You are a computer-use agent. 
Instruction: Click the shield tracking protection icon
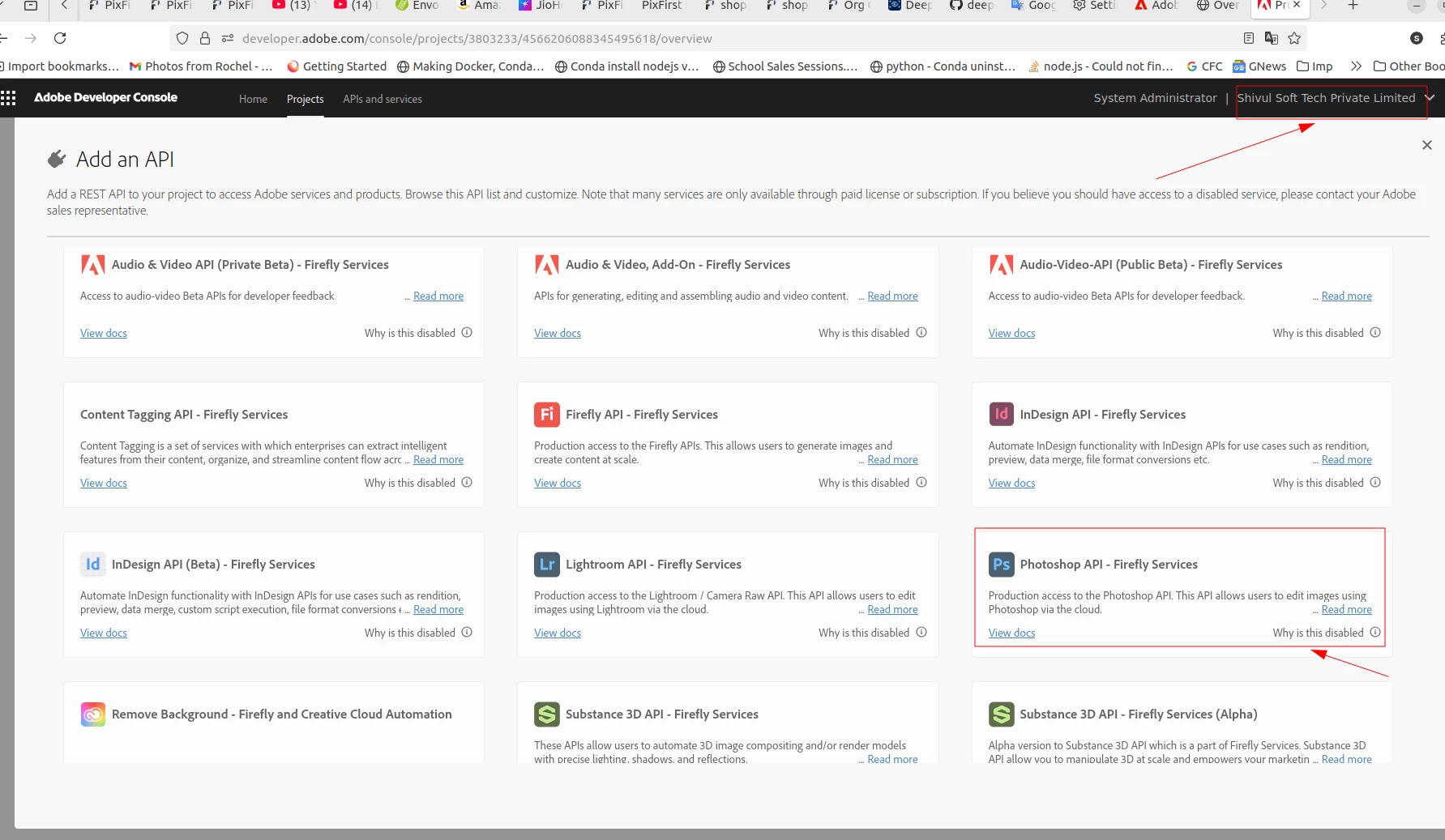pos(182,38)
